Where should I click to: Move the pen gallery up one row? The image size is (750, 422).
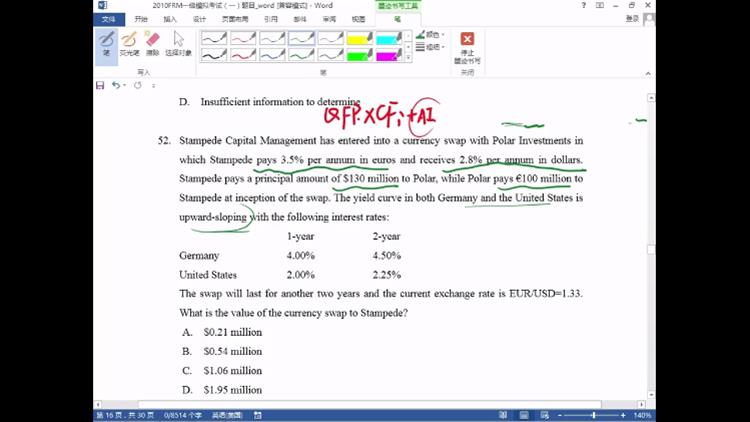[408, 36]
